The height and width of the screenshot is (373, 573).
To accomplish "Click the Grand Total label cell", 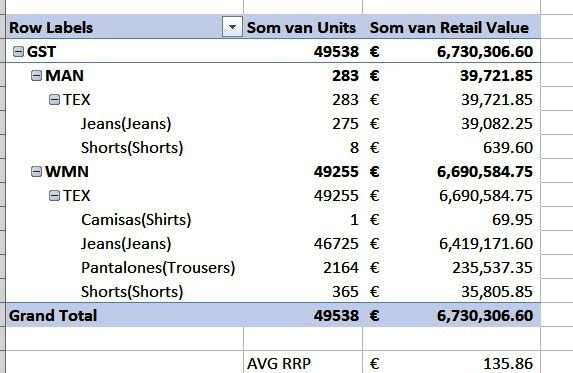I will coord(124,315).
